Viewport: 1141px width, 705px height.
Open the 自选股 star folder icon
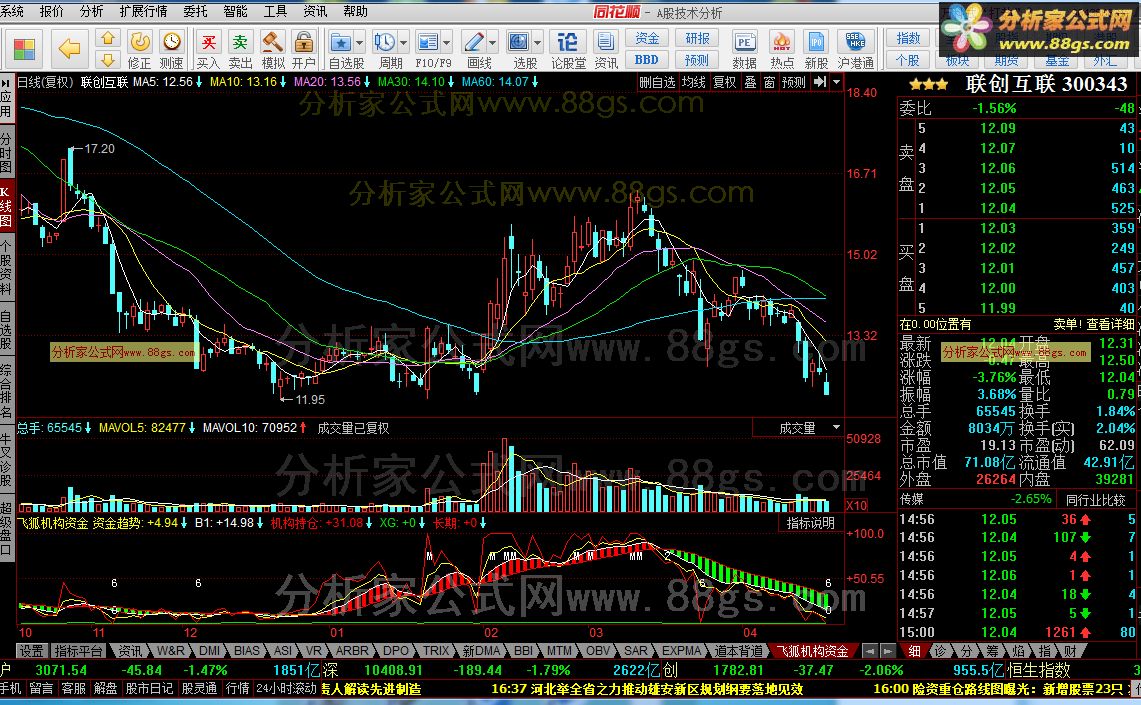341,42
